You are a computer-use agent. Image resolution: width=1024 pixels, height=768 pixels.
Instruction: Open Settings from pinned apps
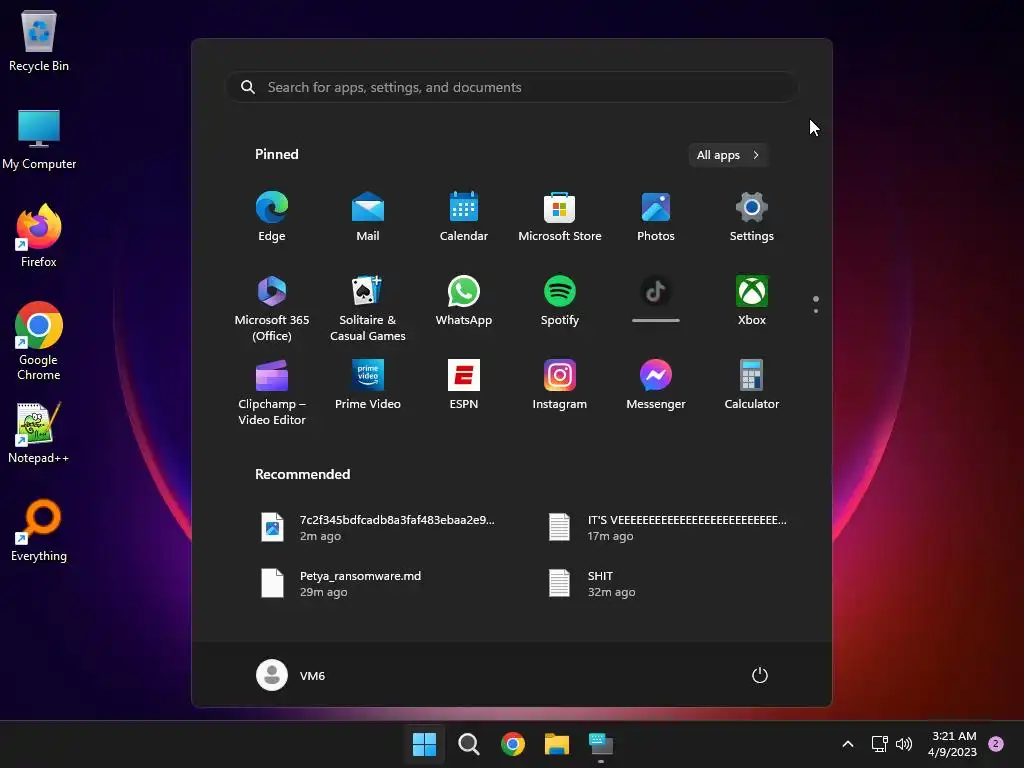(x=752, y=217)
